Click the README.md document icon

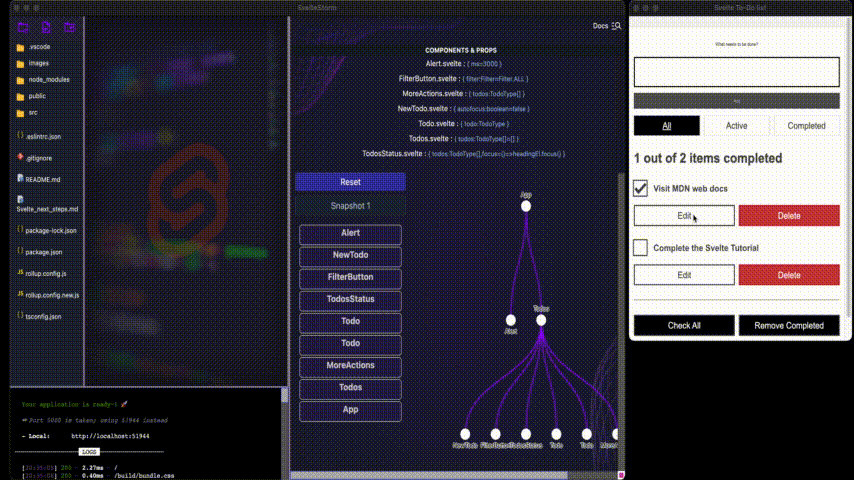[20, 178]
